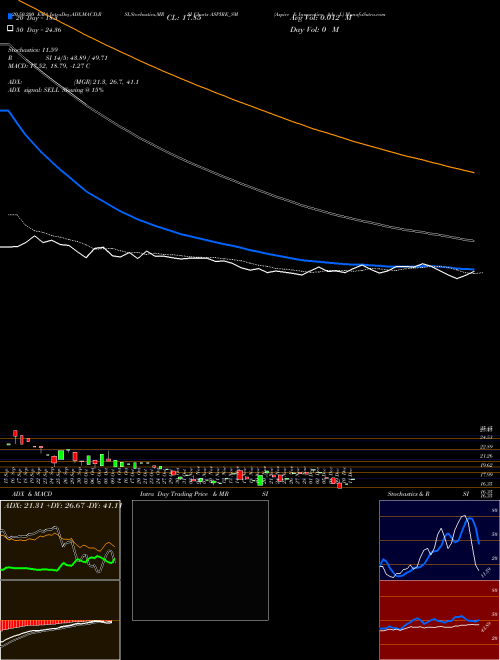The height and width of the screenshot is (660, 500).
Task: Click the 'Intra Day Trading Price & MR' title
Action: coord(184,494)
